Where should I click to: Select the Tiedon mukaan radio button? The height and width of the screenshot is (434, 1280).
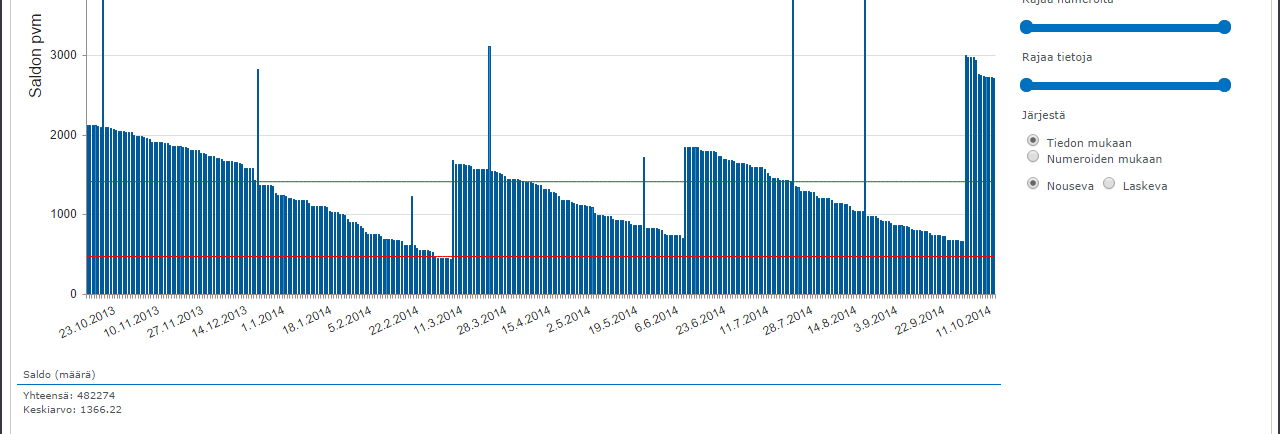1033,141
